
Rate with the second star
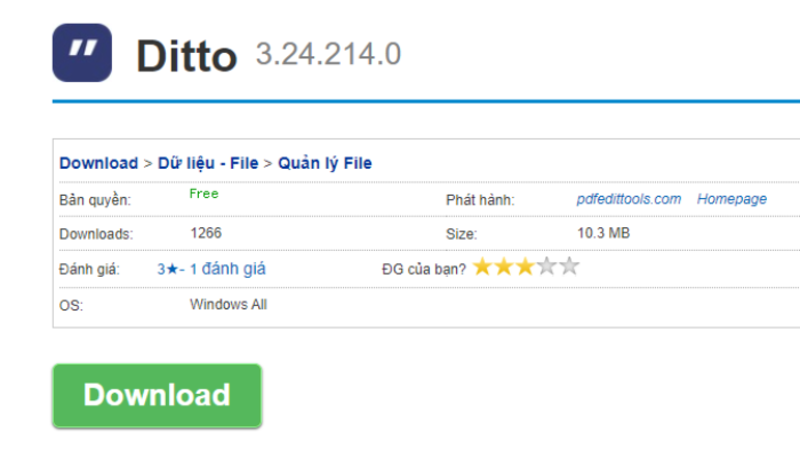coord(505,267)
